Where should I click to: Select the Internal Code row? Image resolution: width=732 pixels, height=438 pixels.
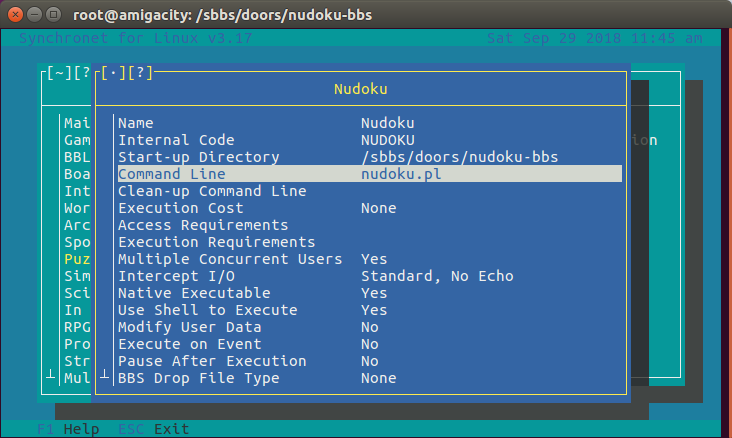pyautogui.click(x=370, y=140)
